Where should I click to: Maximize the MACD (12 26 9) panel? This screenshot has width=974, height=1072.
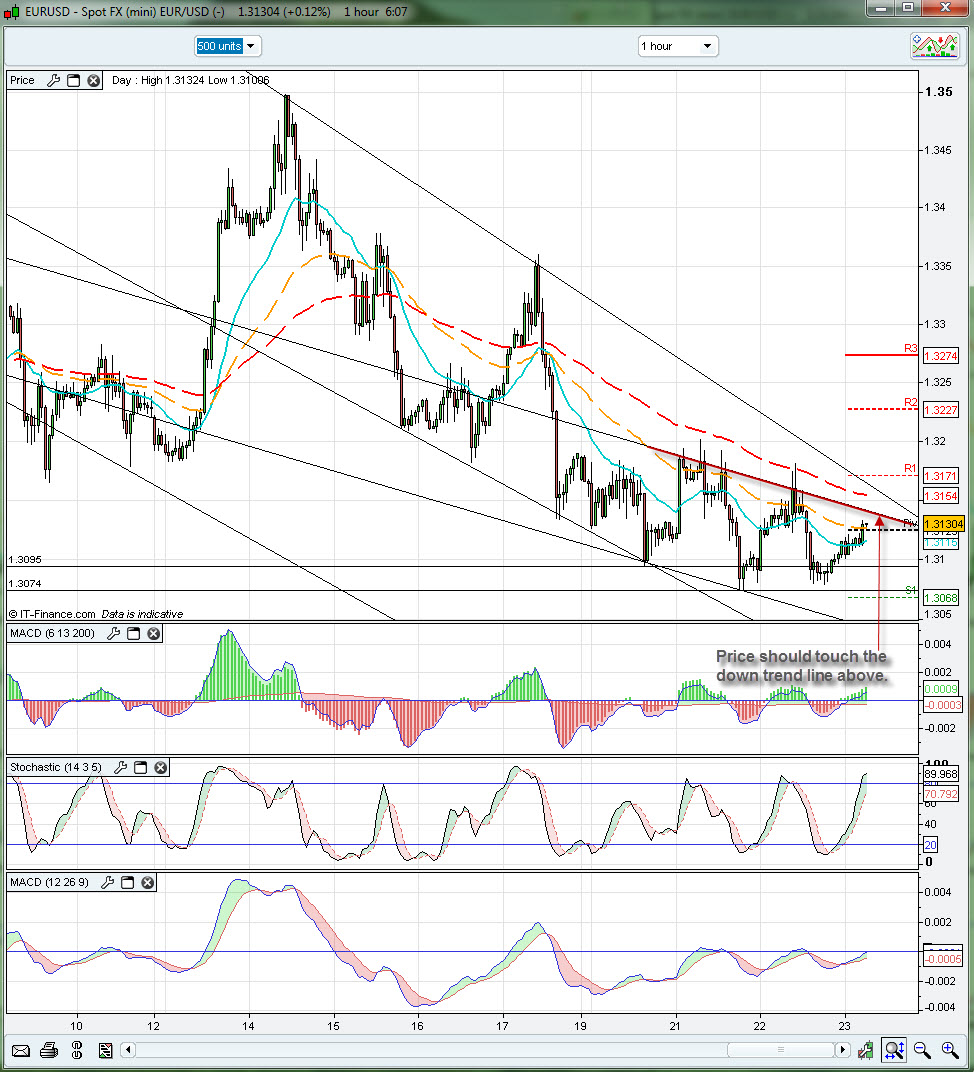128,883
